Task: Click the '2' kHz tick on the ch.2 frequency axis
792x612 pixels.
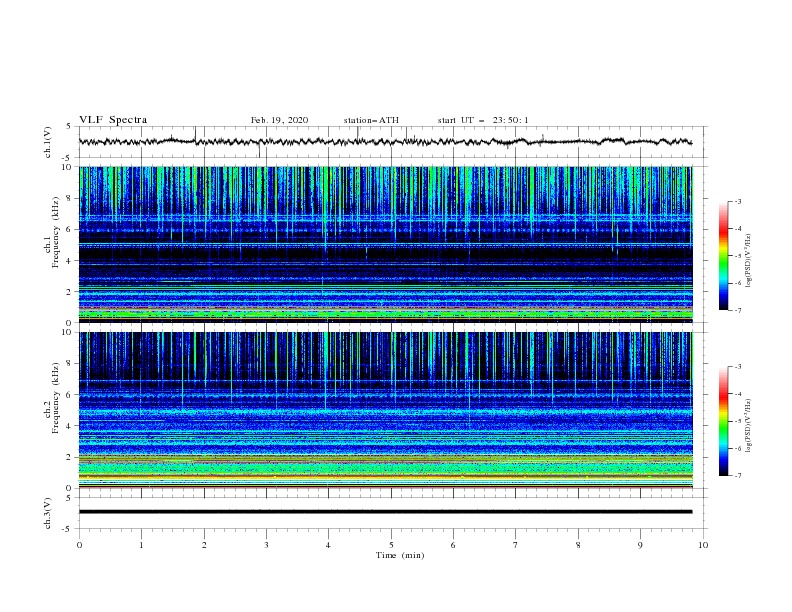Action: [71, 457]
